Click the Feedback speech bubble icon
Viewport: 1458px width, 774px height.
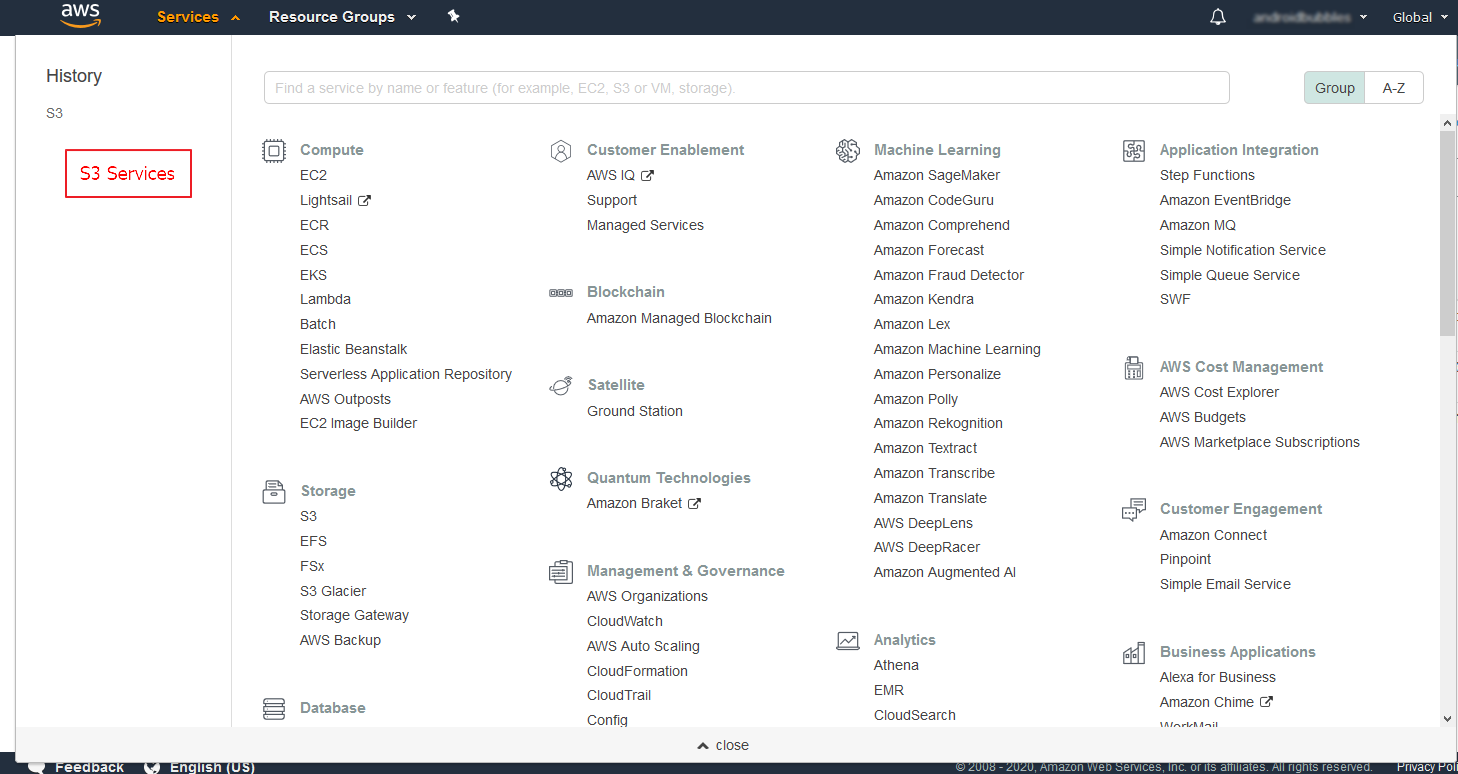pyautogui.click(x=36, y=767)
